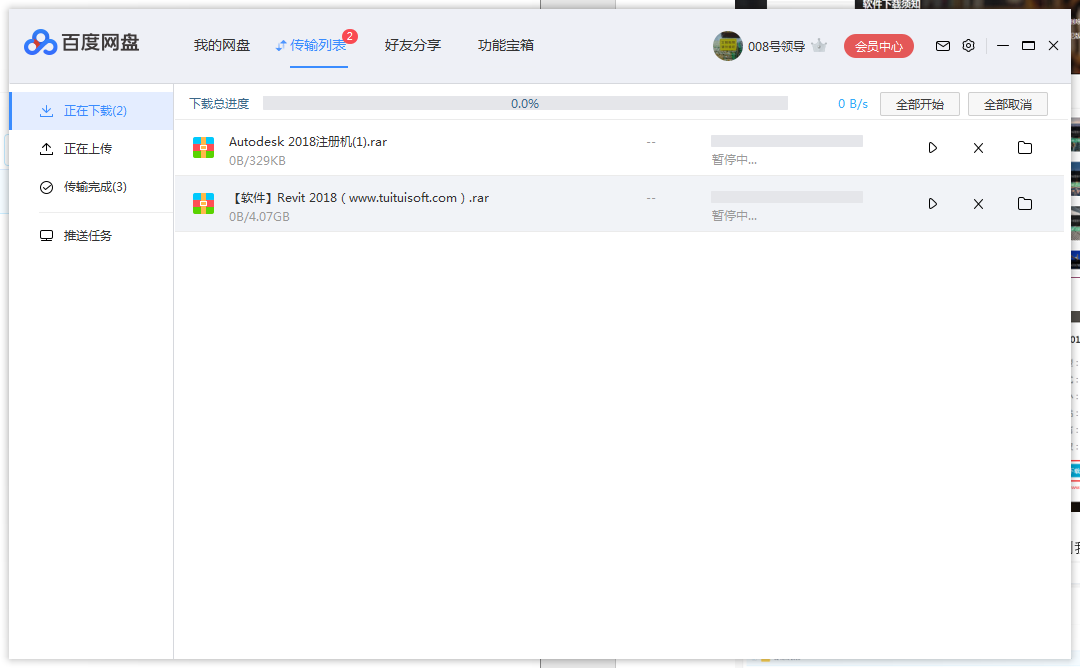Image resolution: width=1080 pixels, height=668 pixels.
Task: Select the Autodesk 2018注册机(1).rar file name
Action: [x=308, y=142]
